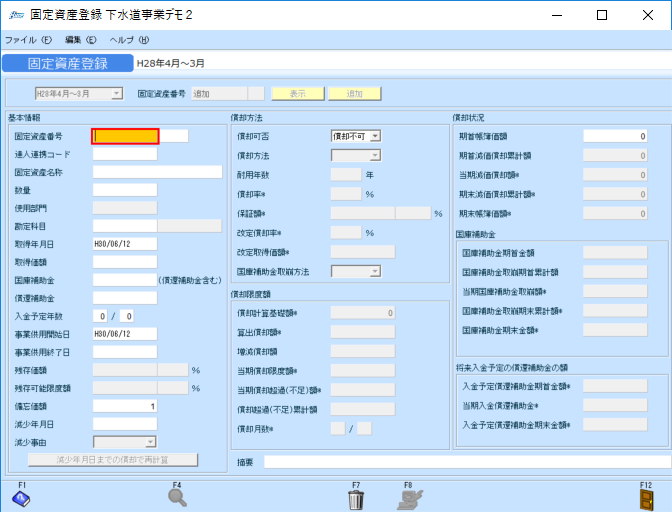
Task: Click the 償却計算基礎額 field
Action: [363, 313]
